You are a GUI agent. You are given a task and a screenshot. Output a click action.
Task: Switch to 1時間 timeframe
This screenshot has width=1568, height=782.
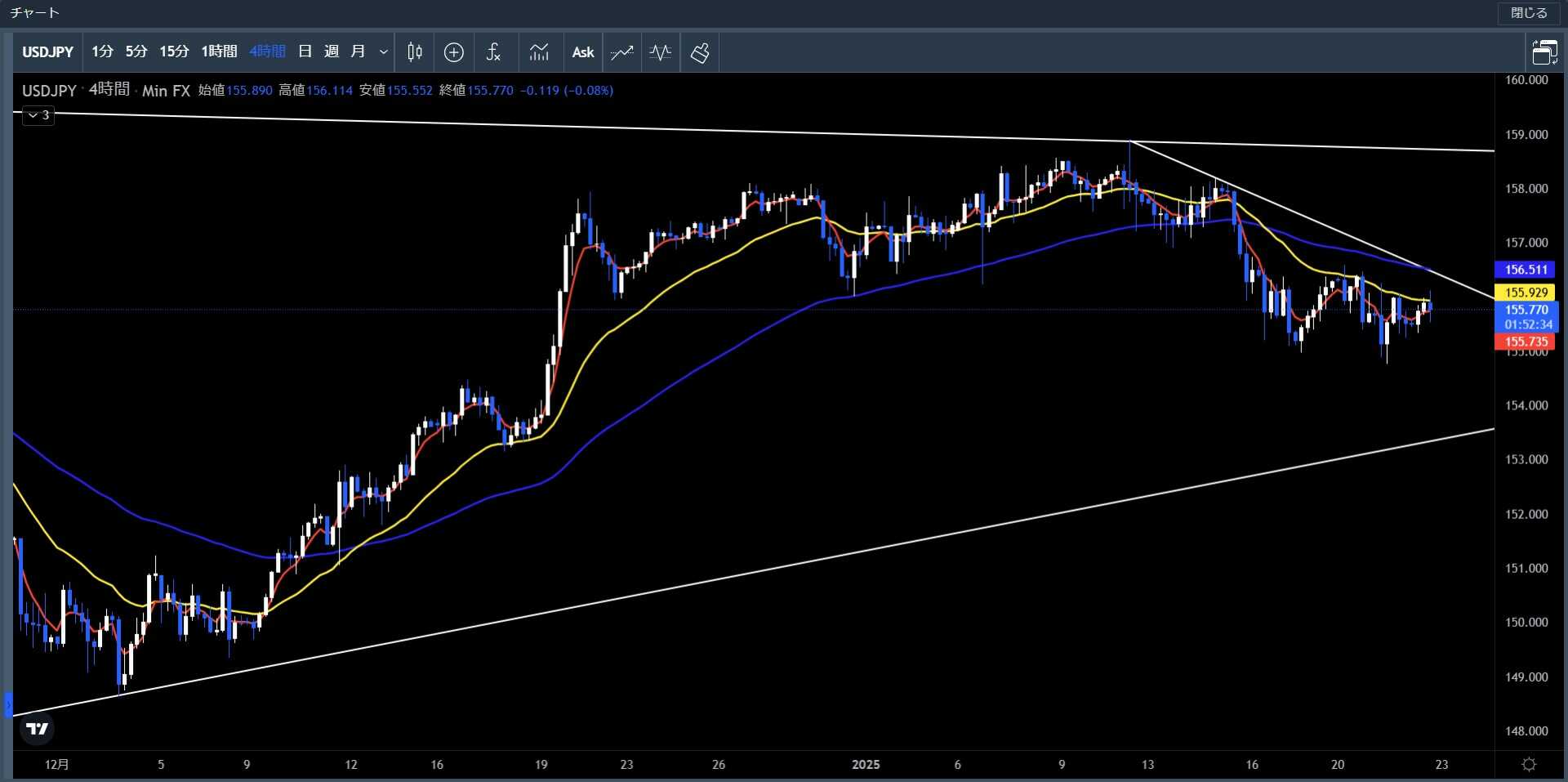coord(219,52)
